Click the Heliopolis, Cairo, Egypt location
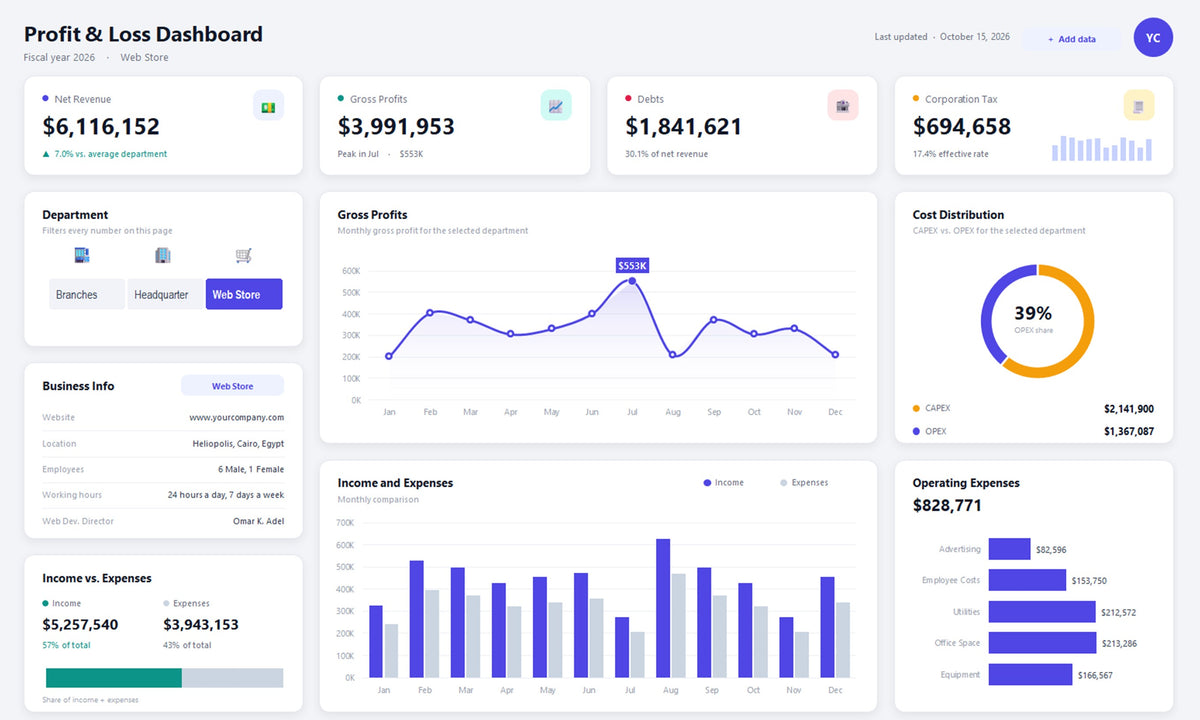Screen dimensions: 1200x720 point(238,443)
